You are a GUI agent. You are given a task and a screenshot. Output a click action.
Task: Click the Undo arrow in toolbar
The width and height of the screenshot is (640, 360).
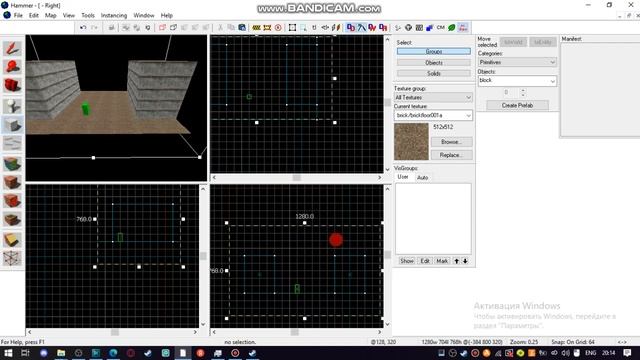click(x=83, y=27)
